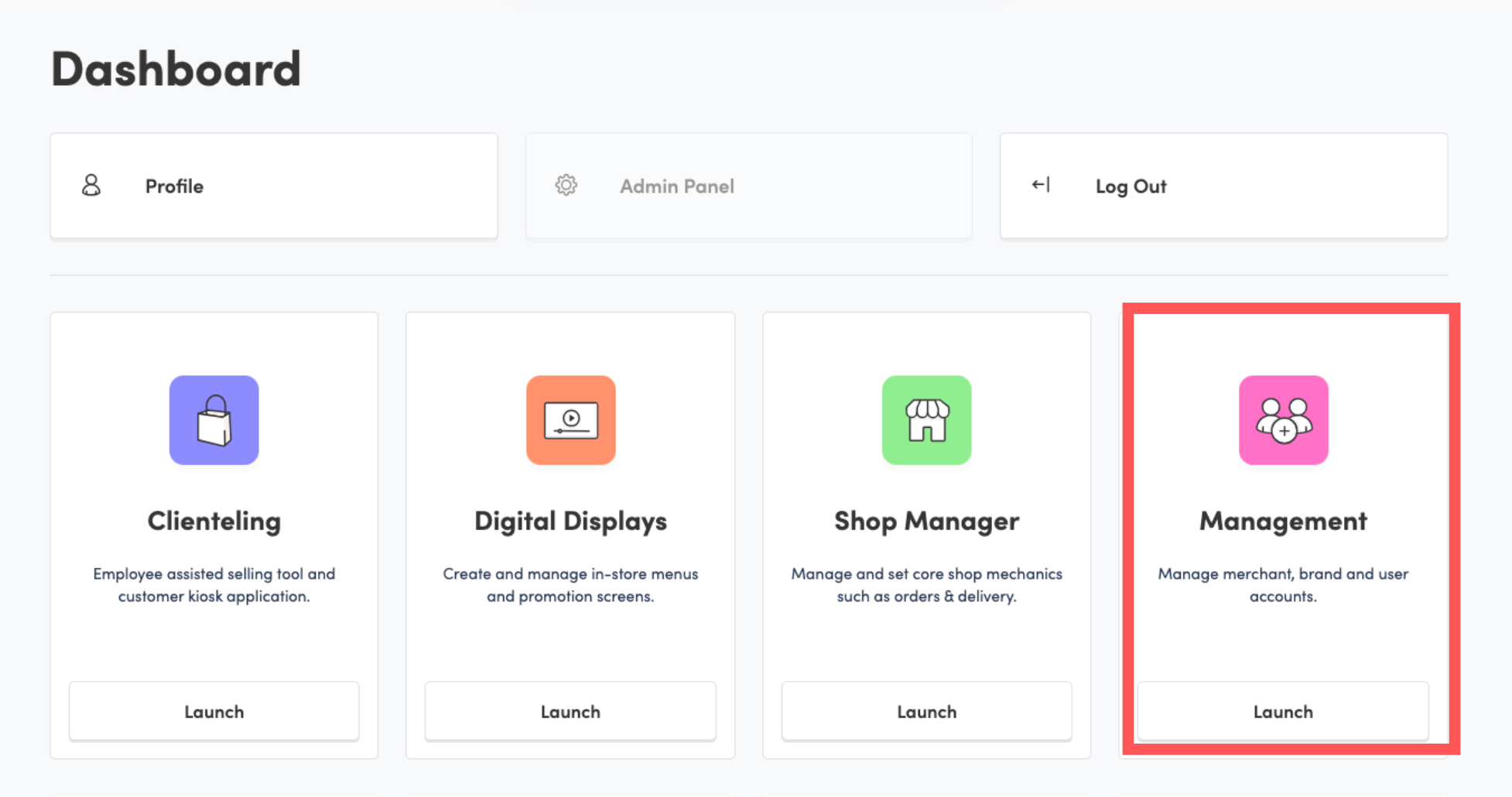Select the Log Out text label
Screen dimensions: 1512x797
tap(1131, 186)
